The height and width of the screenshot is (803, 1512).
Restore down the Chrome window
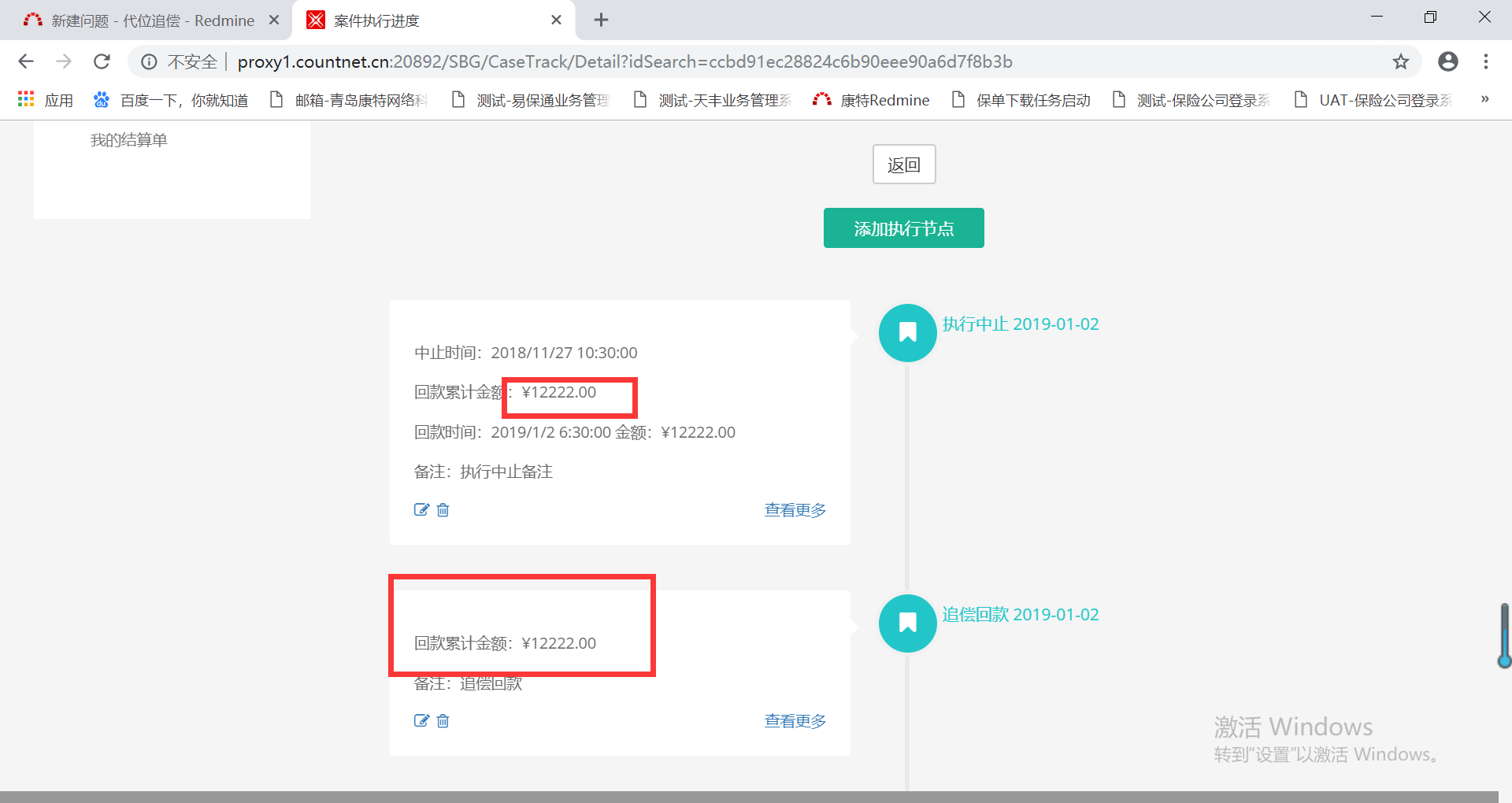click(1430, 17)
